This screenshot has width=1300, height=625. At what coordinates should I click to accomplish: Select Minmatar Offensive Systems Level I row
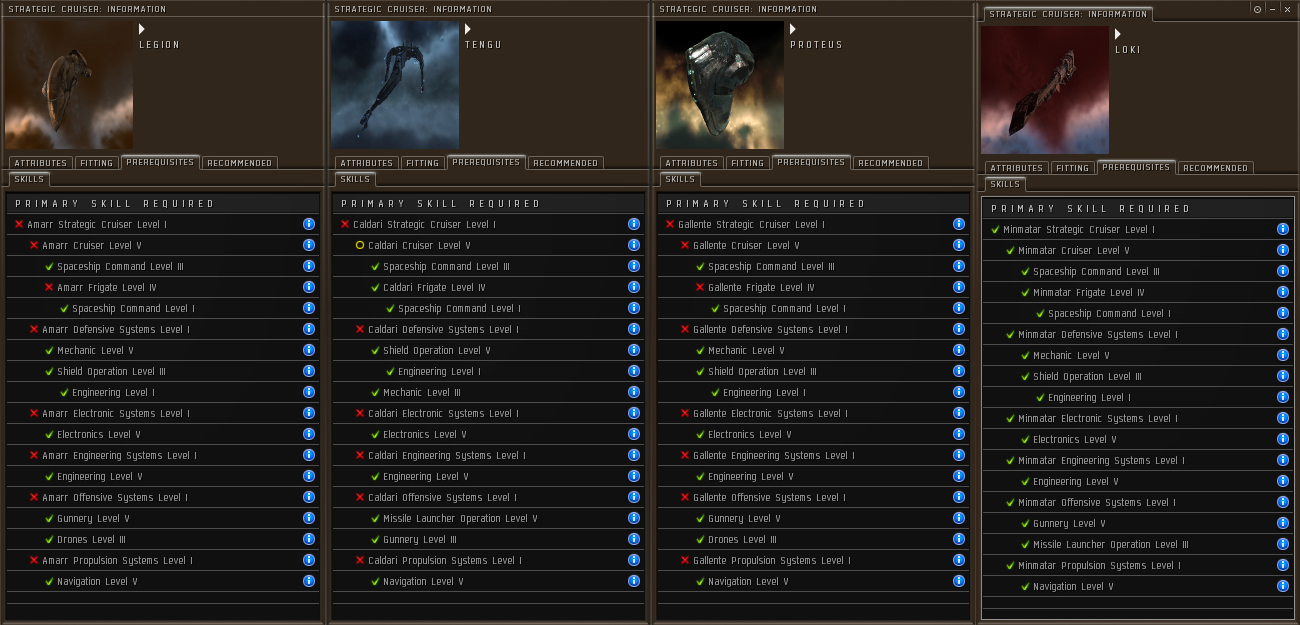click(x=1138, y=502)
